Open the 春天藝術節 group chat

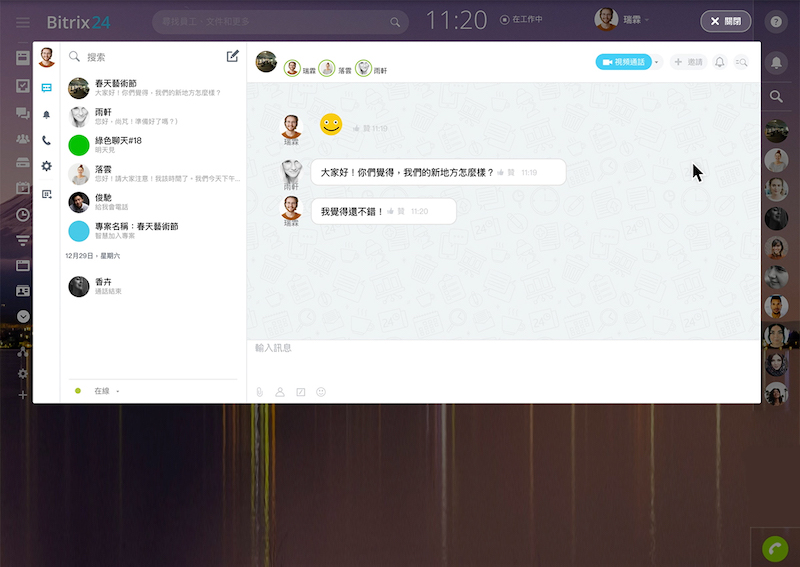point(153,88)
